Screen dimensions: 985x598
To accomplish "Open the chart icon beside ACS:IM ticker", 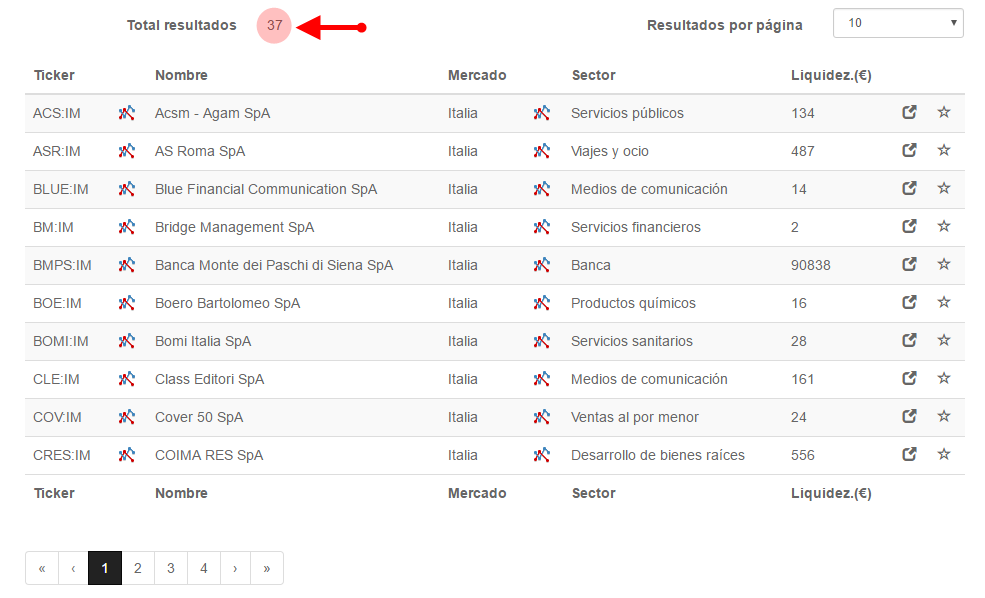I will [x=127, y=113].
